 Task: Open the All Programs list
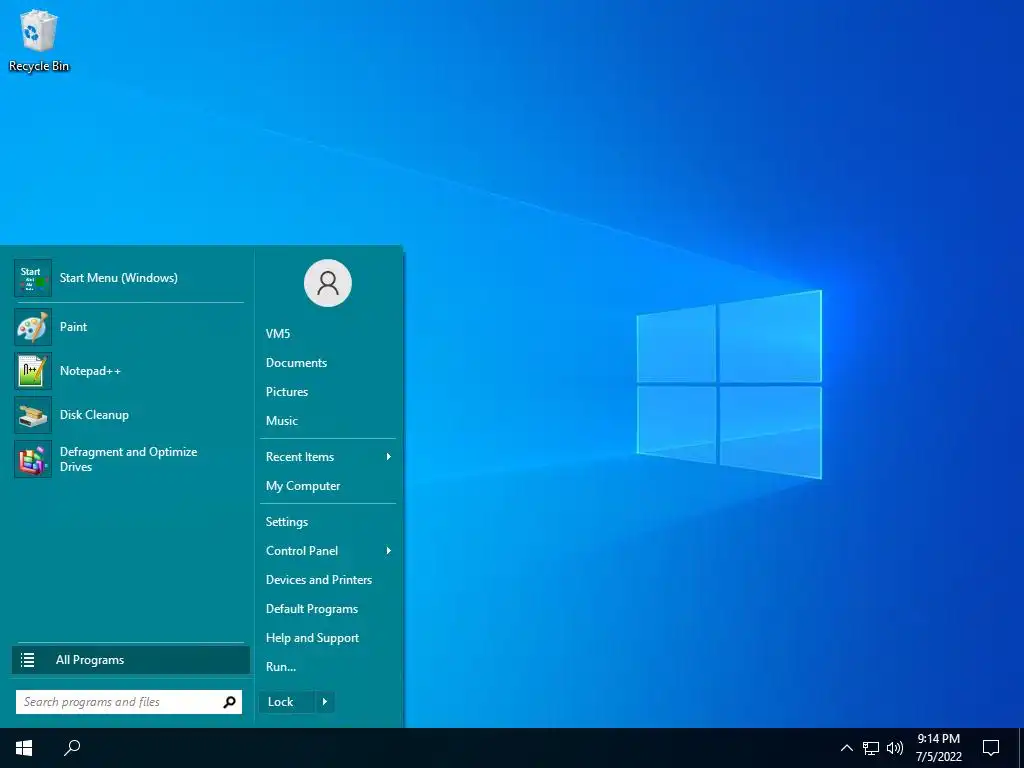click(131, 660)
